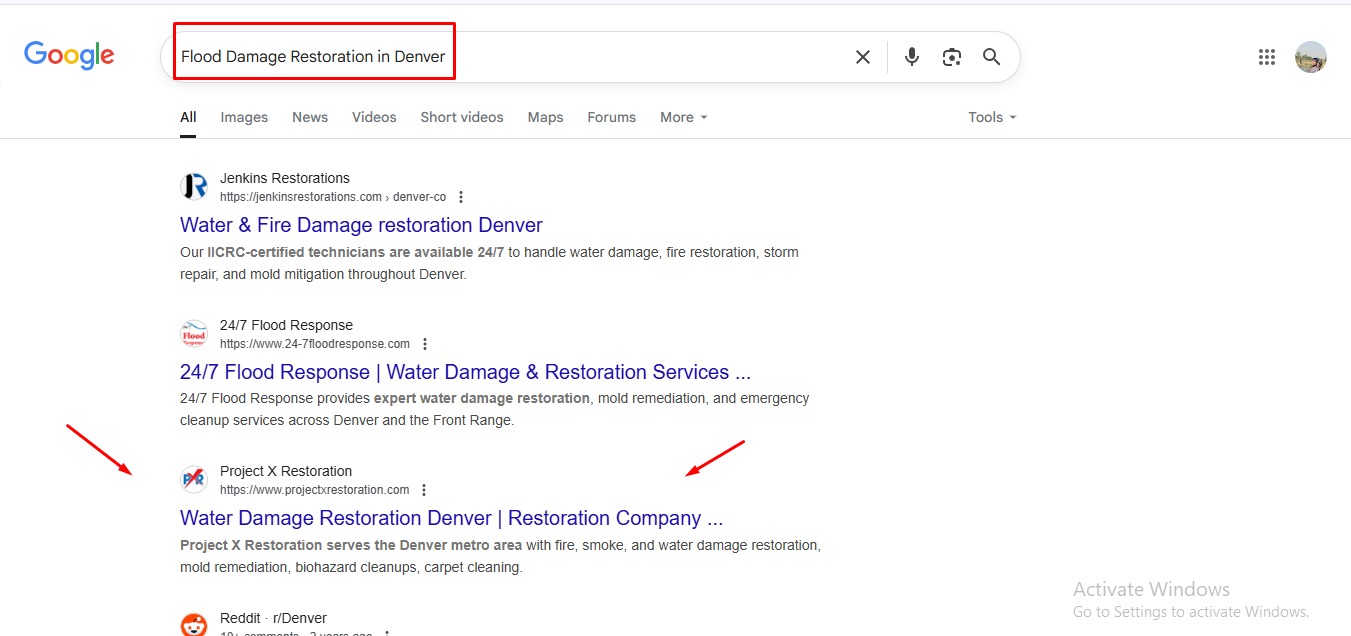Switch to the Images tab
The width and height of the screenshot is (1351, 636).
tap(244, 117)
